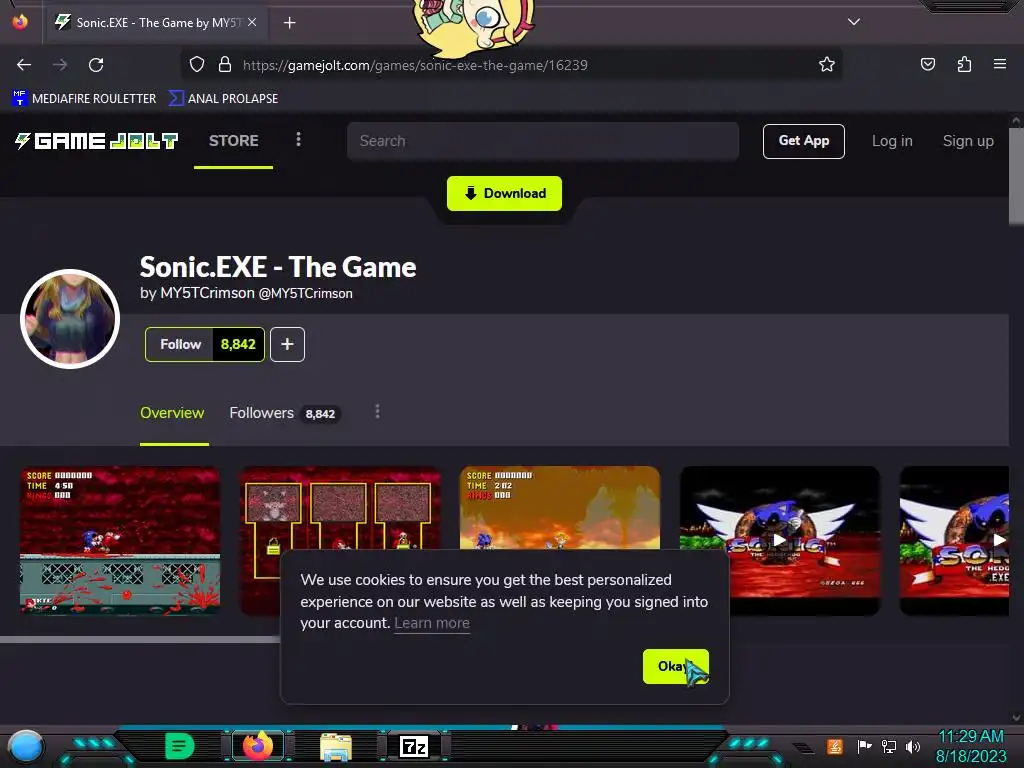Click the Learn more cookie link
The image size is (1024, 768).
click(x=432, y=623)
